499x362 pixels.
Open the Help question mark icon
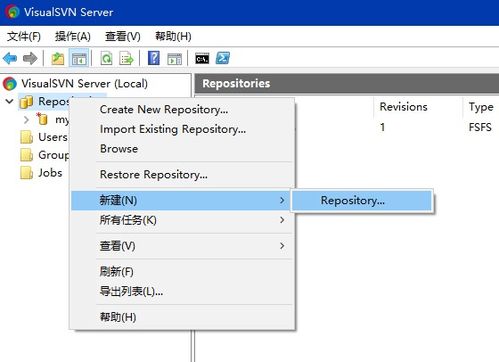[154, 59]
